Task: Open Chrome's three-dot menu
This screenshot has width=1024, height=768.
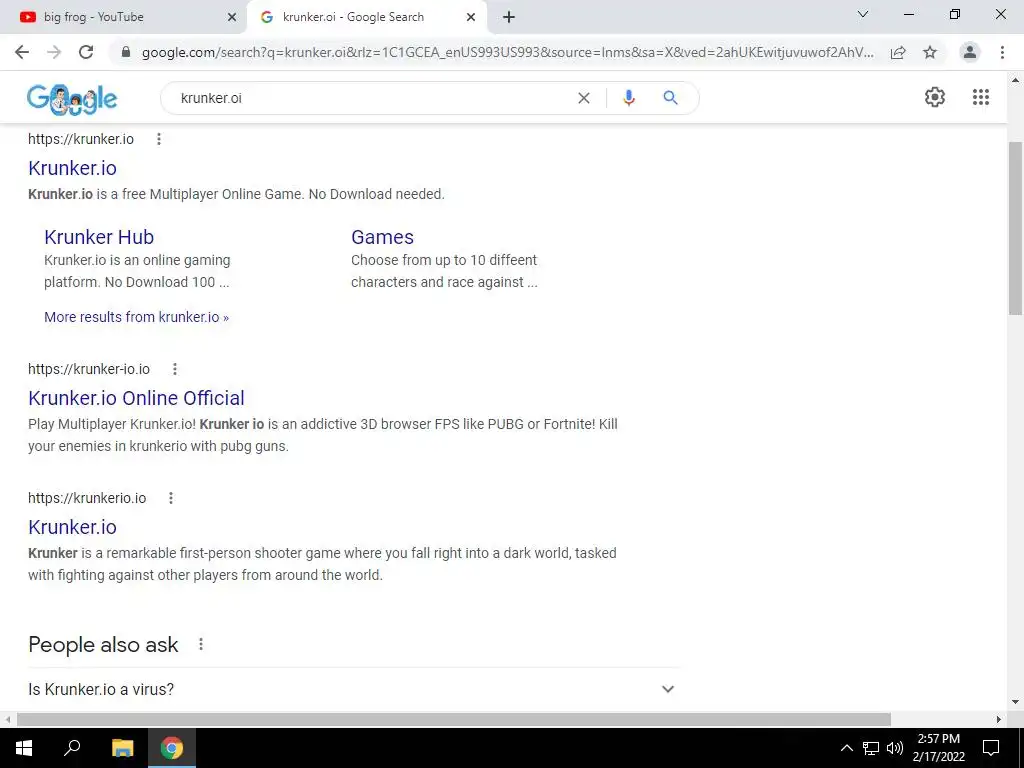Action: pos(1002,52)
